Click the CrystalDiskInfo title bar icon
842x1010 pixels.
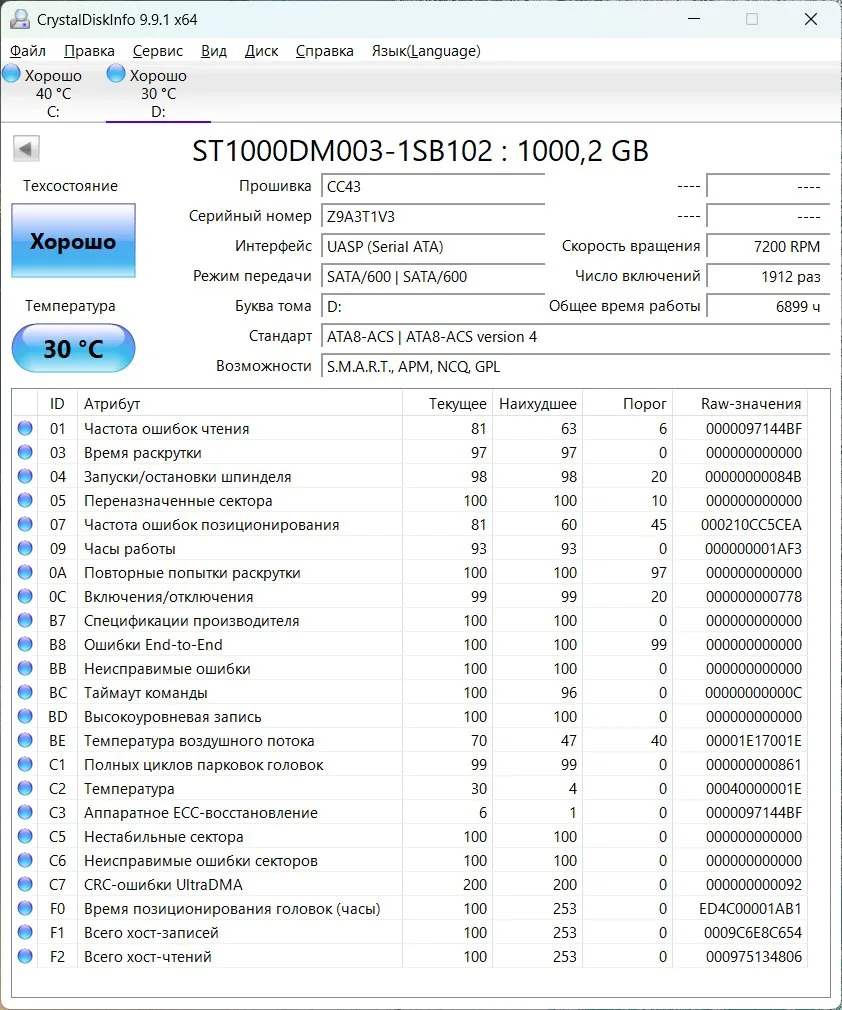pos(20,19)
